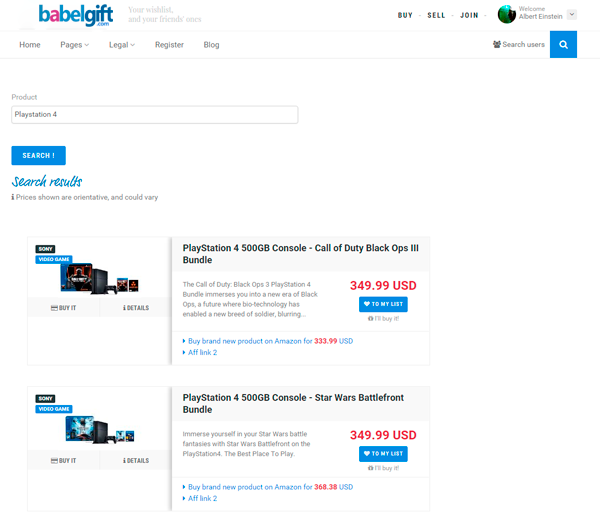
Task: Click Star Wars Battlefront bundle thumbnail
Action: 99,429
